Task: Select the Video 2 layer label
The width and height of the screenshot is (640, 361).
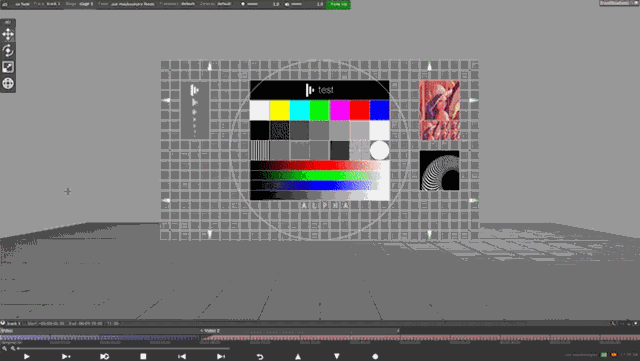Action: (212, 331)
